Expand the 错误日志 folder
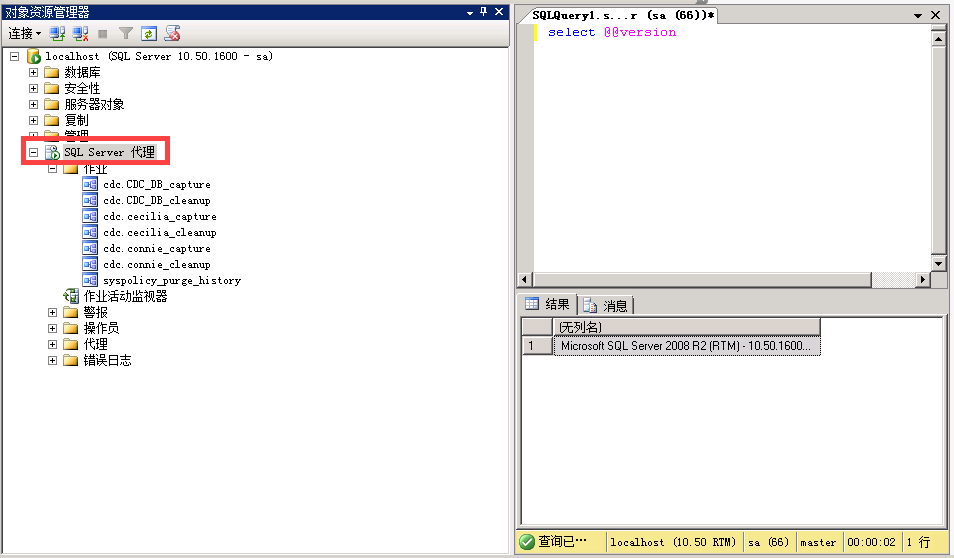Viewport: 954px width, 558px height. pyautogui.click(x=52, y=360)
